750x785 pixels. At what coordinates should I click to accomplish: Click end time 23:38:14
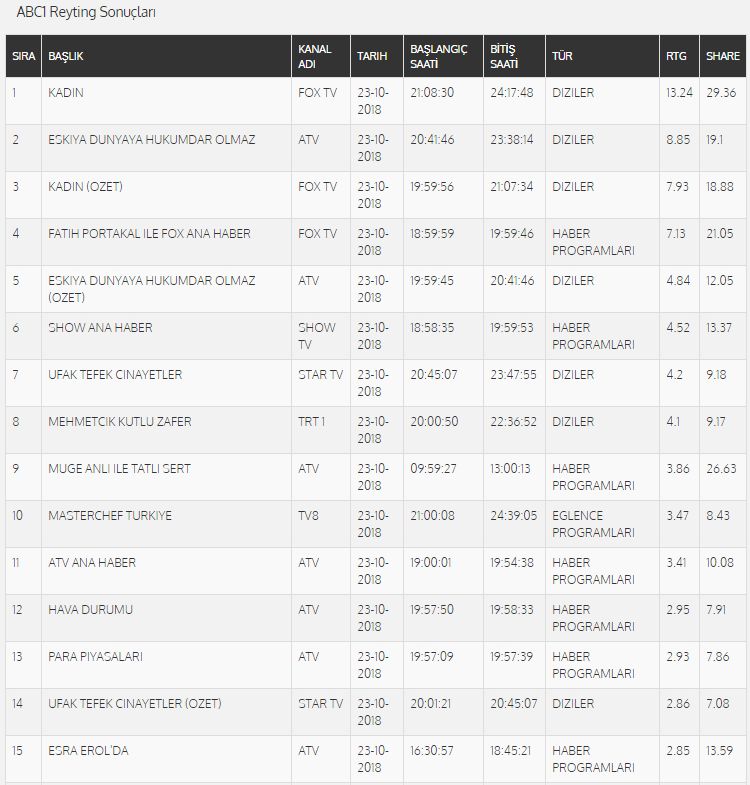point(512,140)
